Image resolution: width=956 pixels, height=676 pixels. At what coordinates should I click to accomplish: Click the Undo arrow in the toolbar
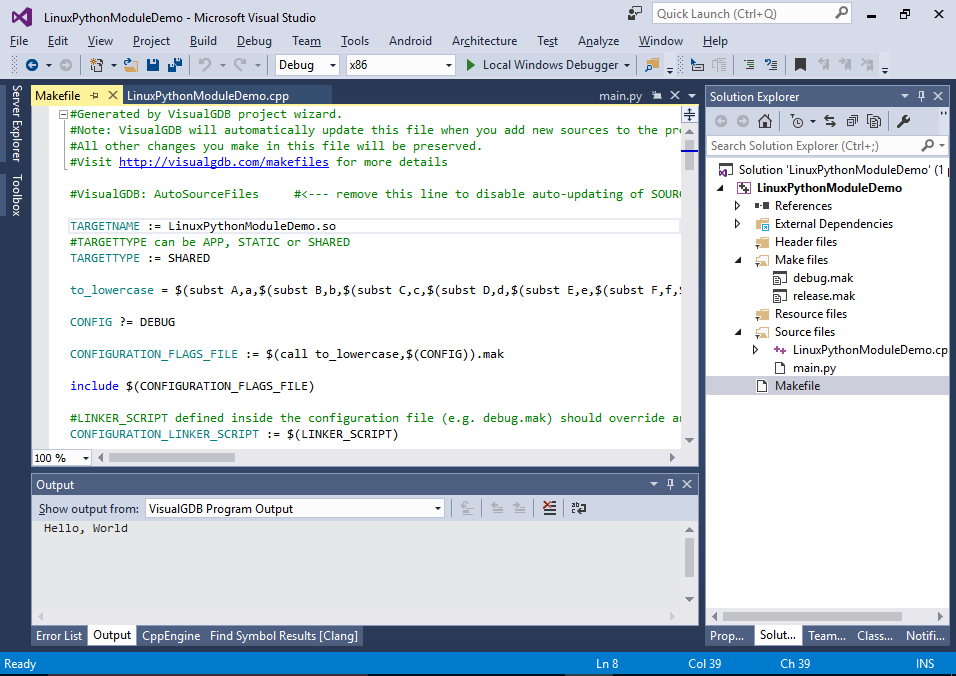pos(205,65)
